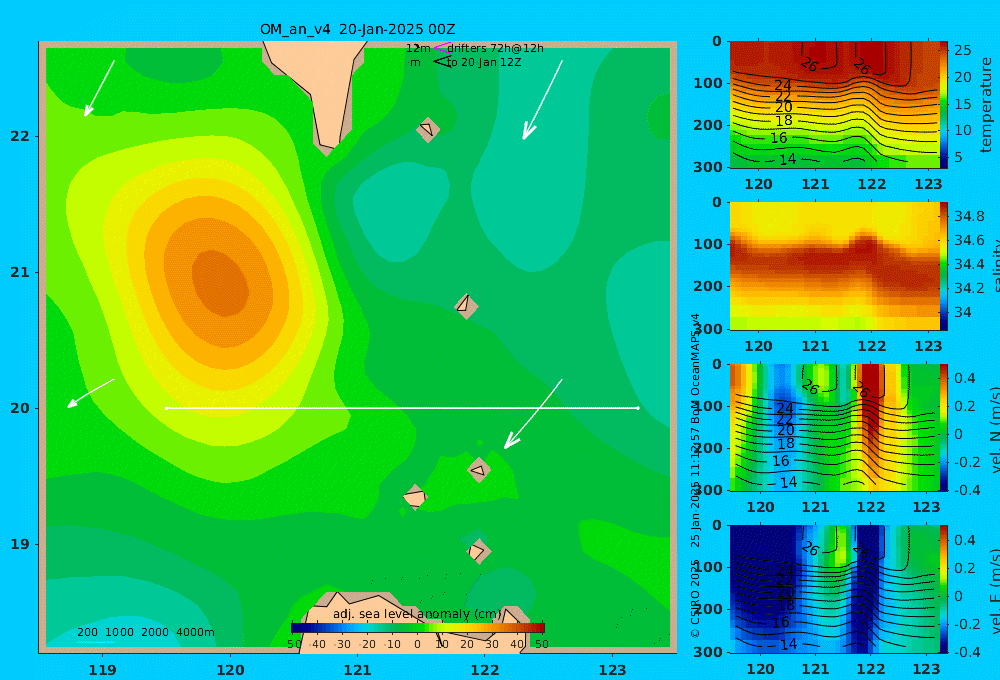Screen dimensions: 1000x680
Task: Click the 24 contour label in temperature panel
Action: (x=783, y=85)
